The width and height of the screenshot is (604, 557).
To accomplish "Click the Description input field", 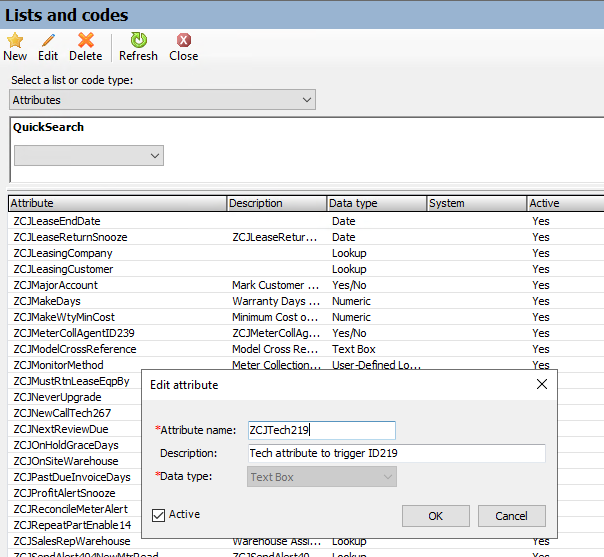I will 397,453.
